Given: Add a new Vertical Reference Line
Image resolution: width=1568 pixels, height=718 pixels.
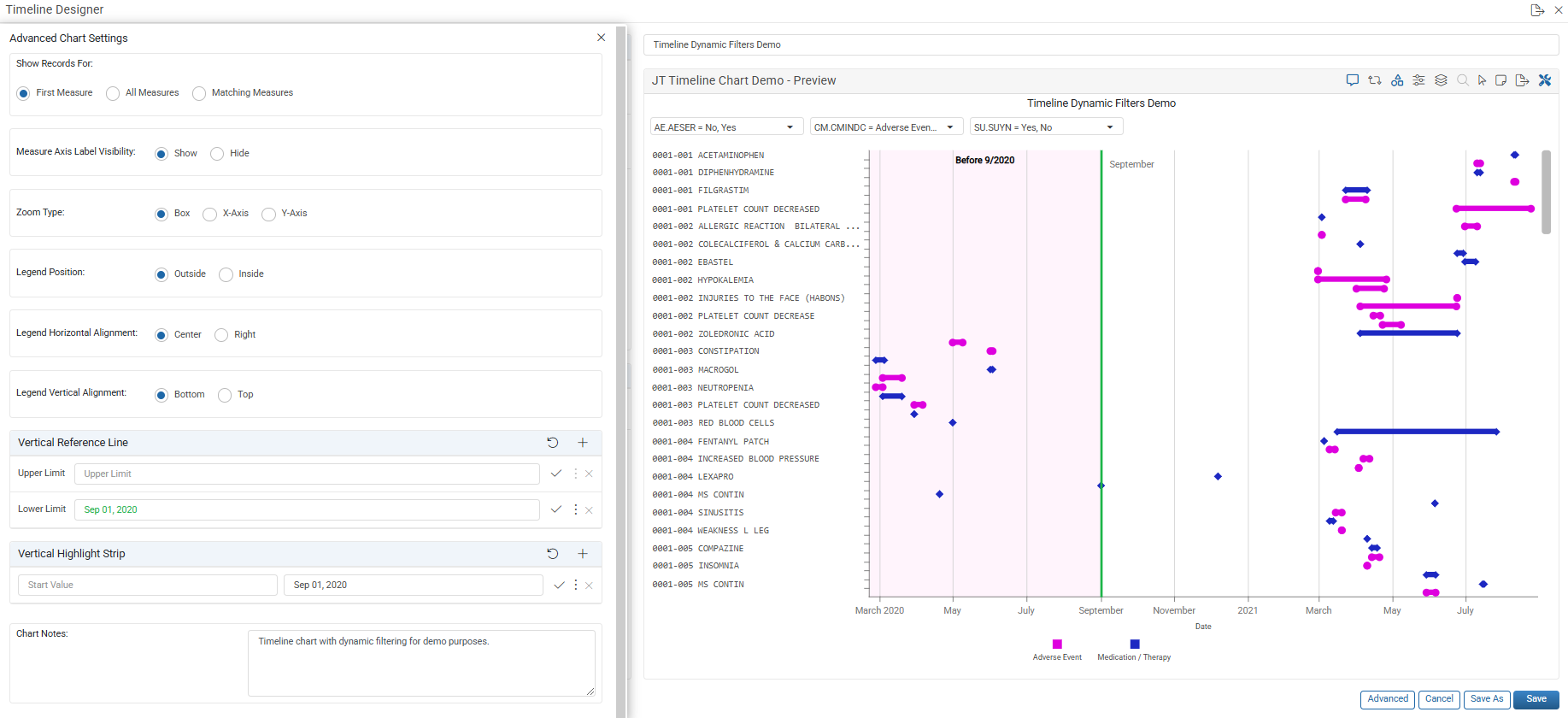Looking at the screenshot, I should click(x=583, y=443).
